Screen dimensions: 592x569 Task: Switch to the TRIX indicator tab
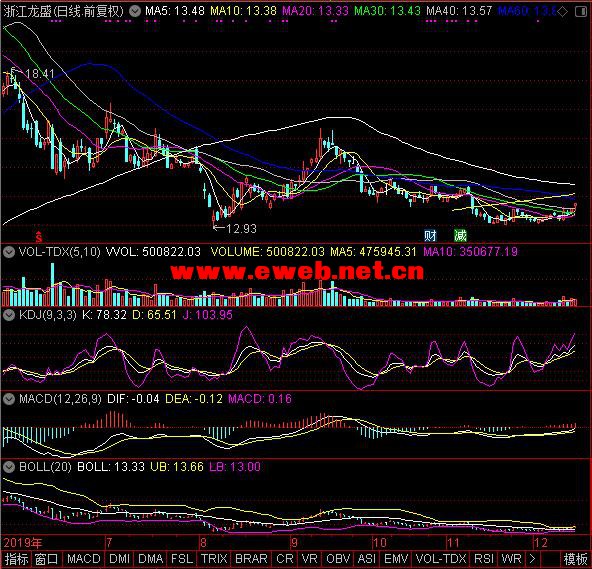[214, 559]
